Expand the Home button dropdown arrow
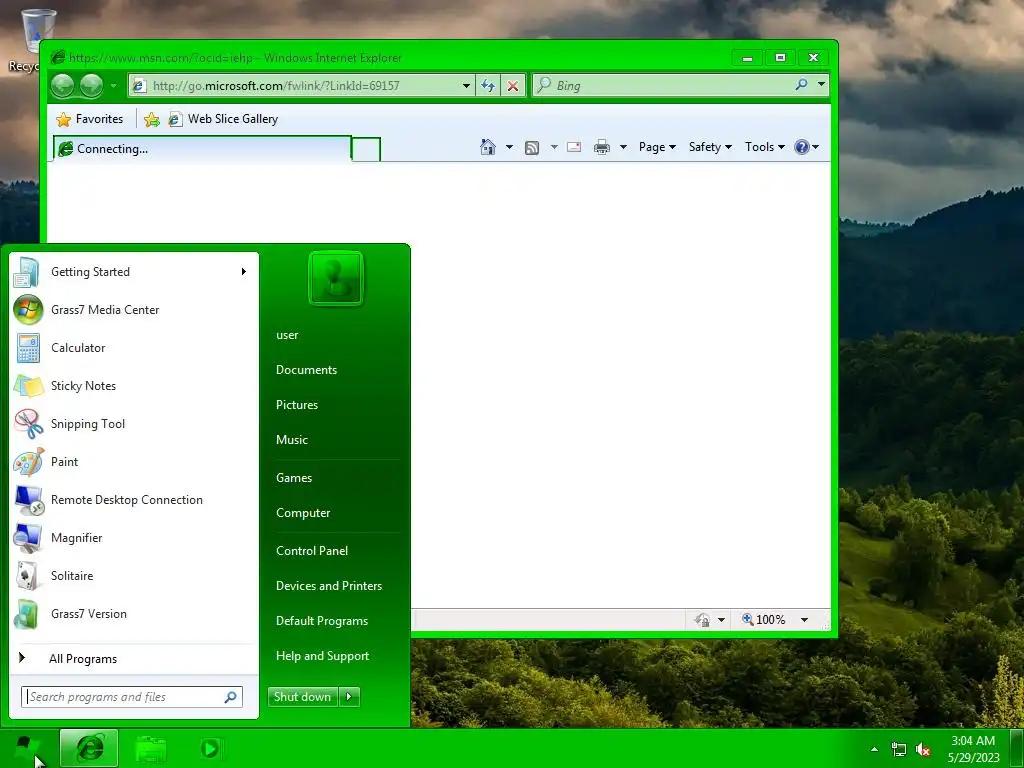 [509, 147]
